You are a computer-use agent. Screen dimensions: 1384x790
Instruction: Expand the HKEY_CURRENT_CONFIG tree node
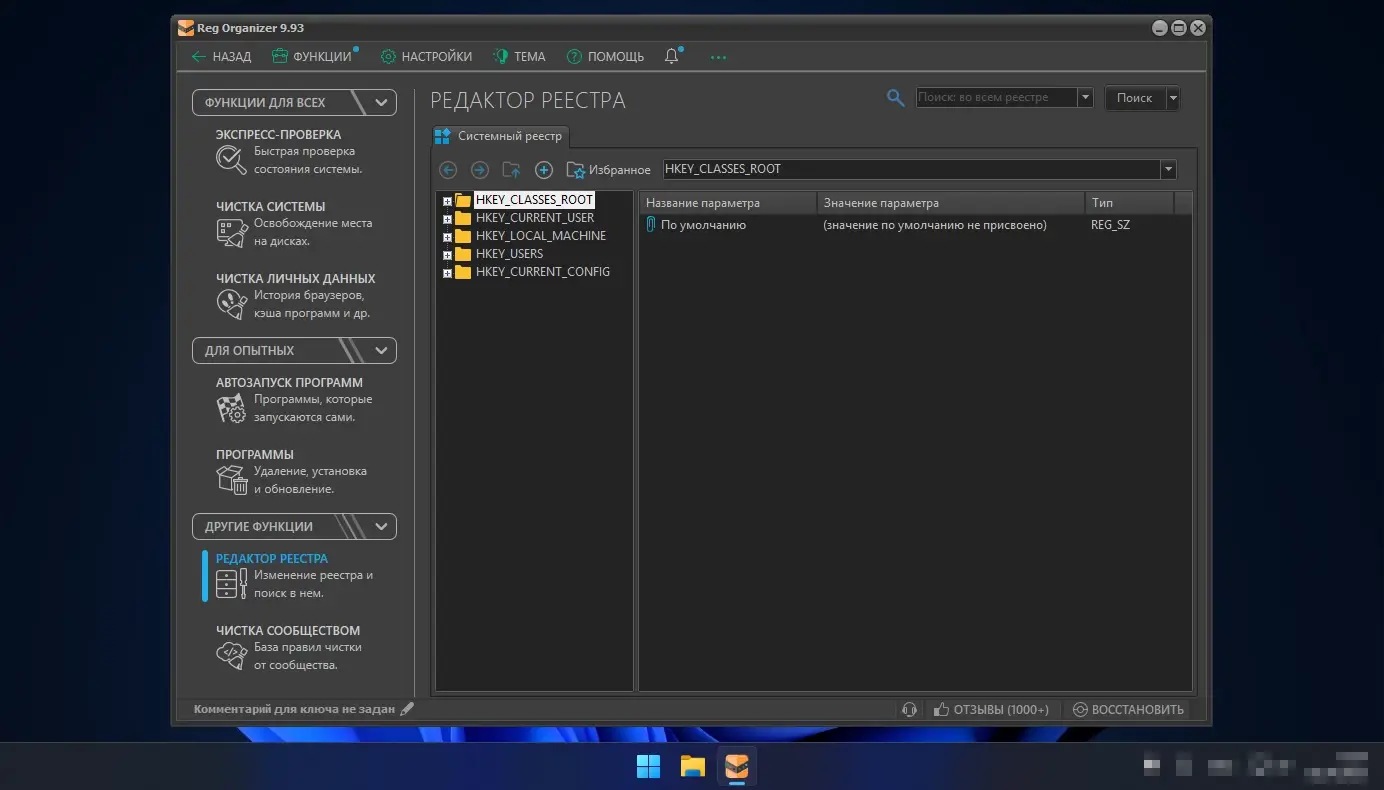coord(447,273)
